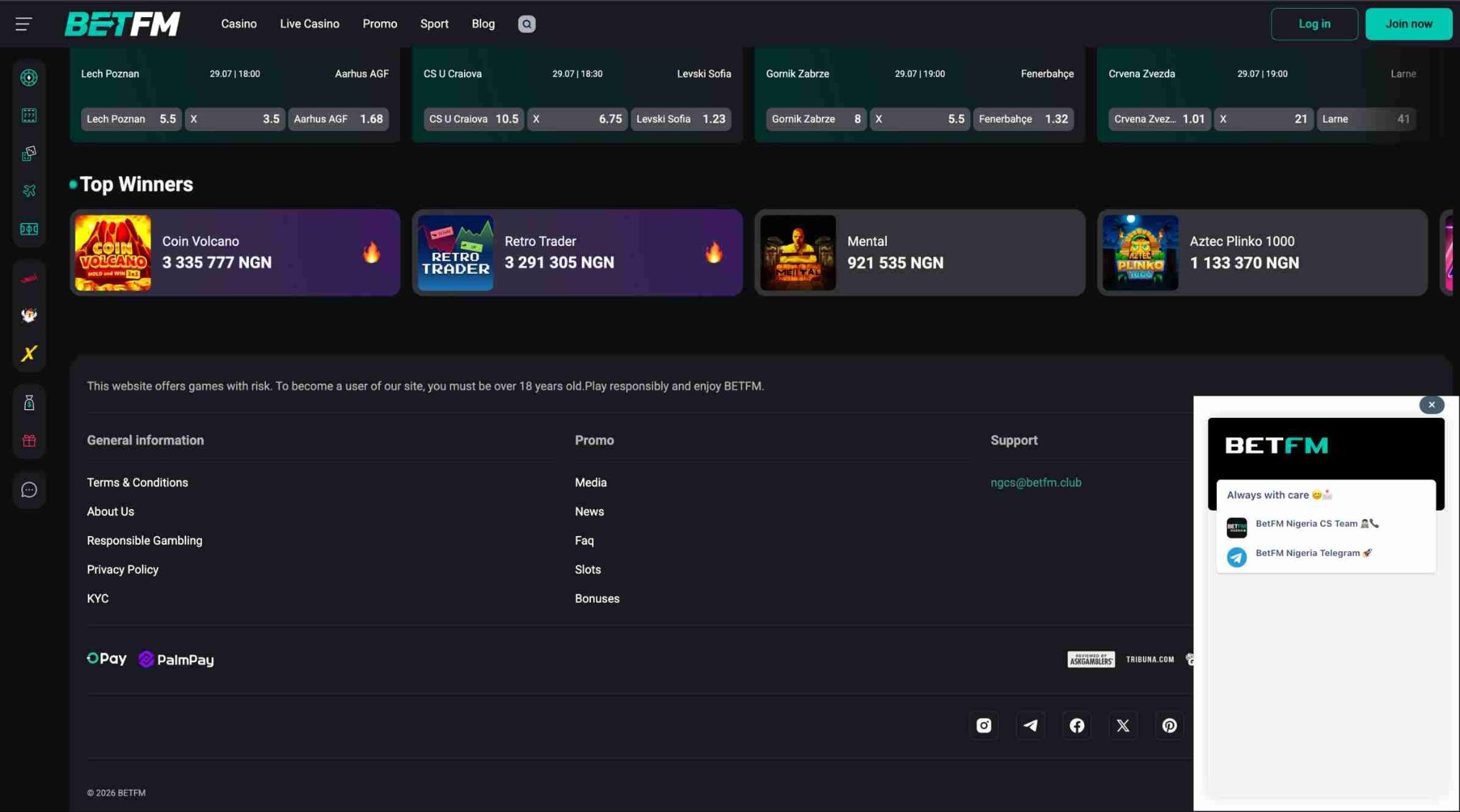Click the Log in button
This screenshot has width=1460, height=812.
click(x=1314, y=24)
